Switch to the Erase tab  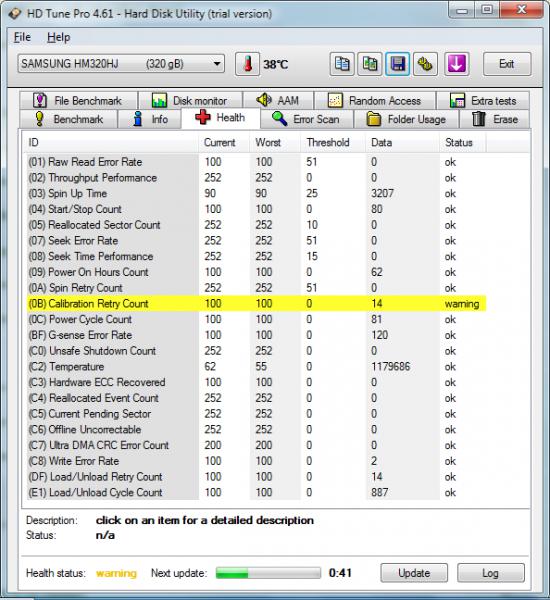495,119
